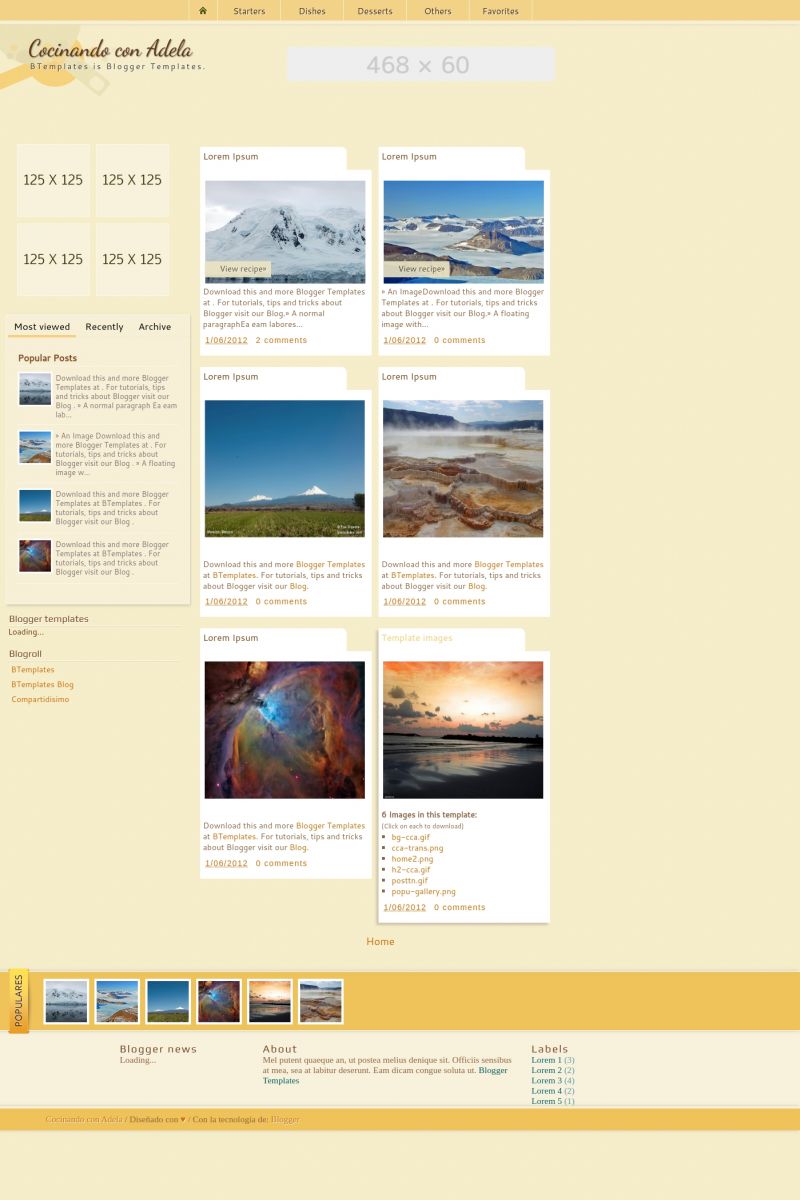Click the POPULARES side label icon

coord(19,1000)
